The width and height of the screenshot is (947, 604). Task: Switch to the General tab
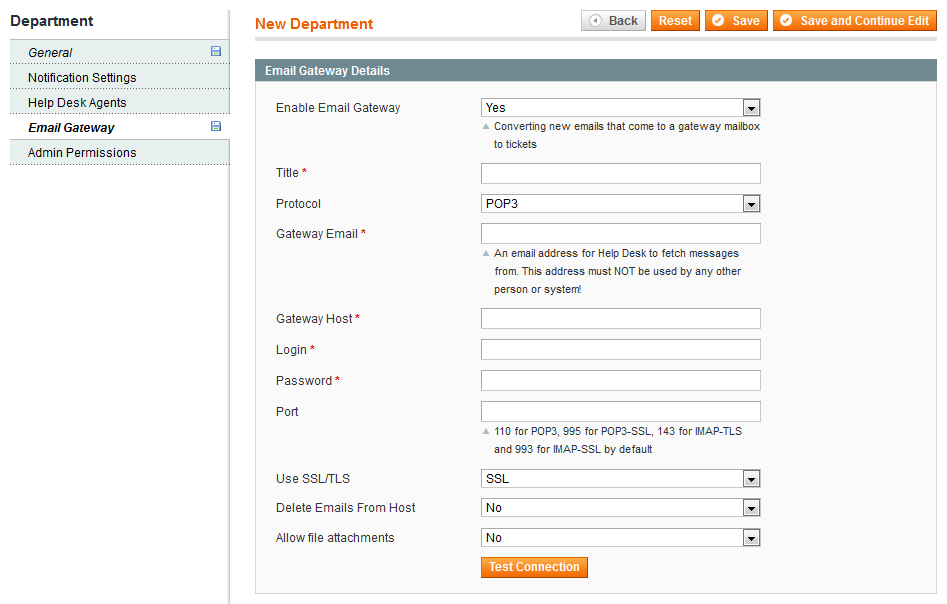[x=50, y=53]
